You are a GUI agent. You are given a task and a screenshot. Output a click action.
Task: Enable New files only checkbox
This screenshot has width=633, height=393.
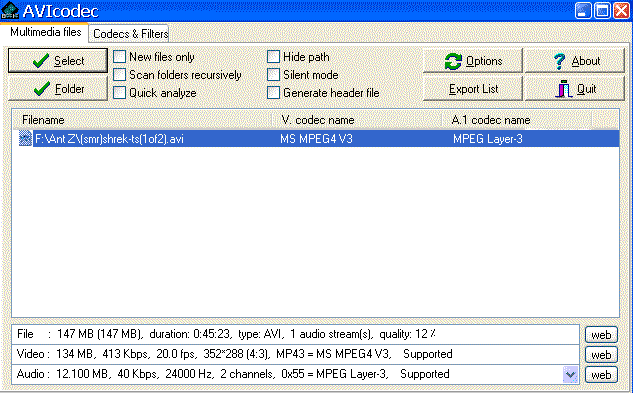[119, 57]
